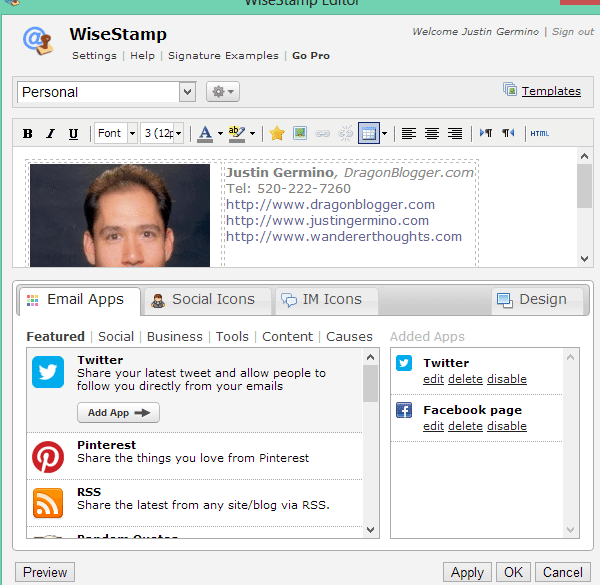
Task: Toggle italic formatting in editor toolbar
Action: point(50,134)
